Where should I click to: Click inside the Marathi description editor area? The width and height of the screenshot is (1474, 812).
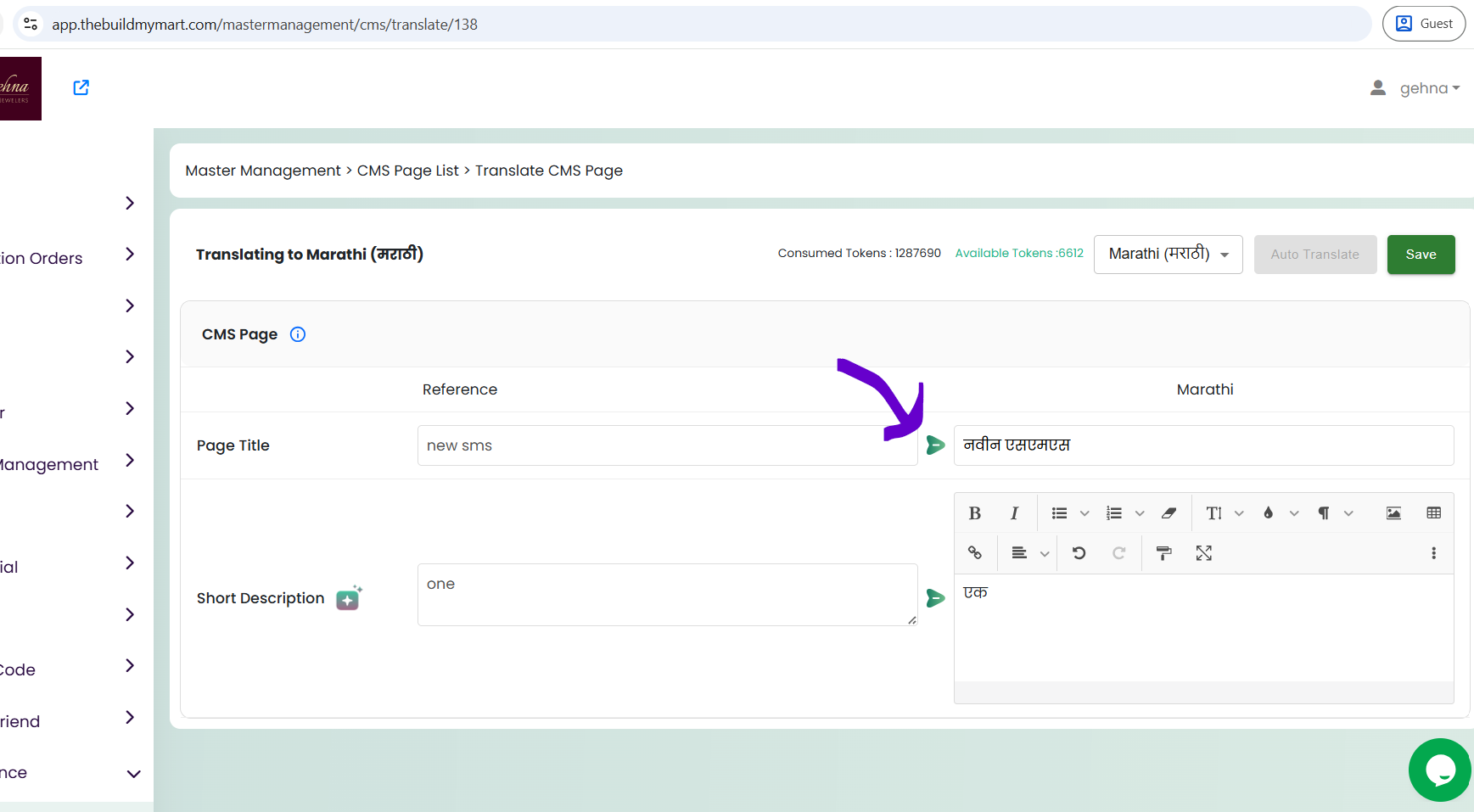1204,628
